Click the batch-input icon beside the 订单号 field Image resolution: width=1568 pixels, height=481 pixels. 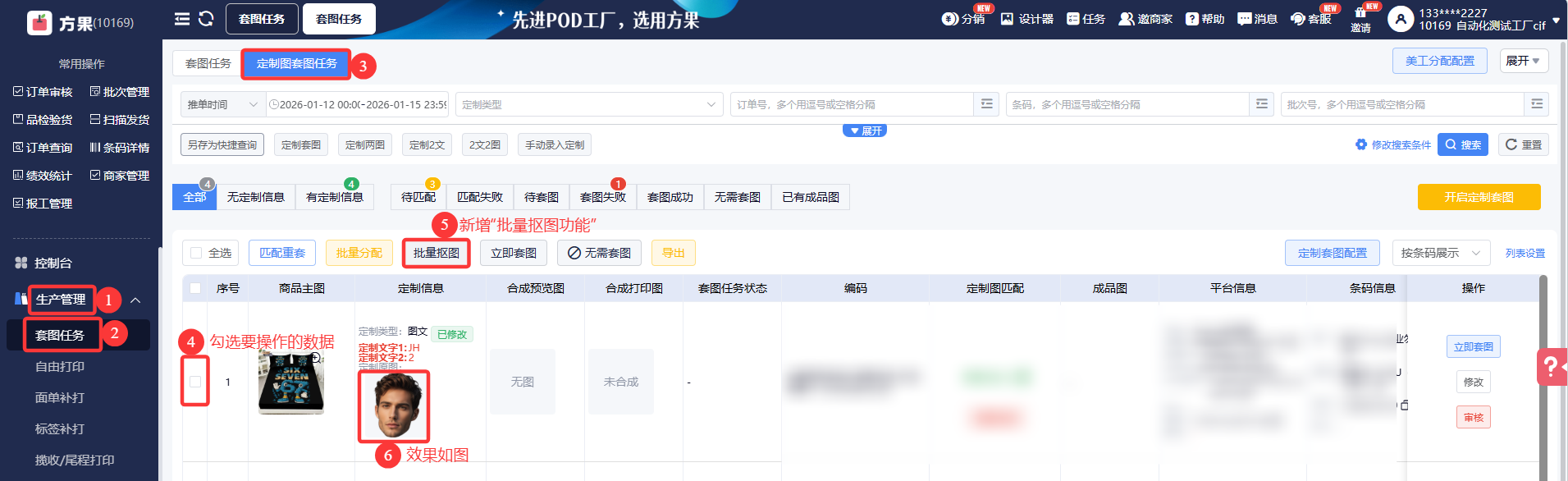(x=986, y=104)
